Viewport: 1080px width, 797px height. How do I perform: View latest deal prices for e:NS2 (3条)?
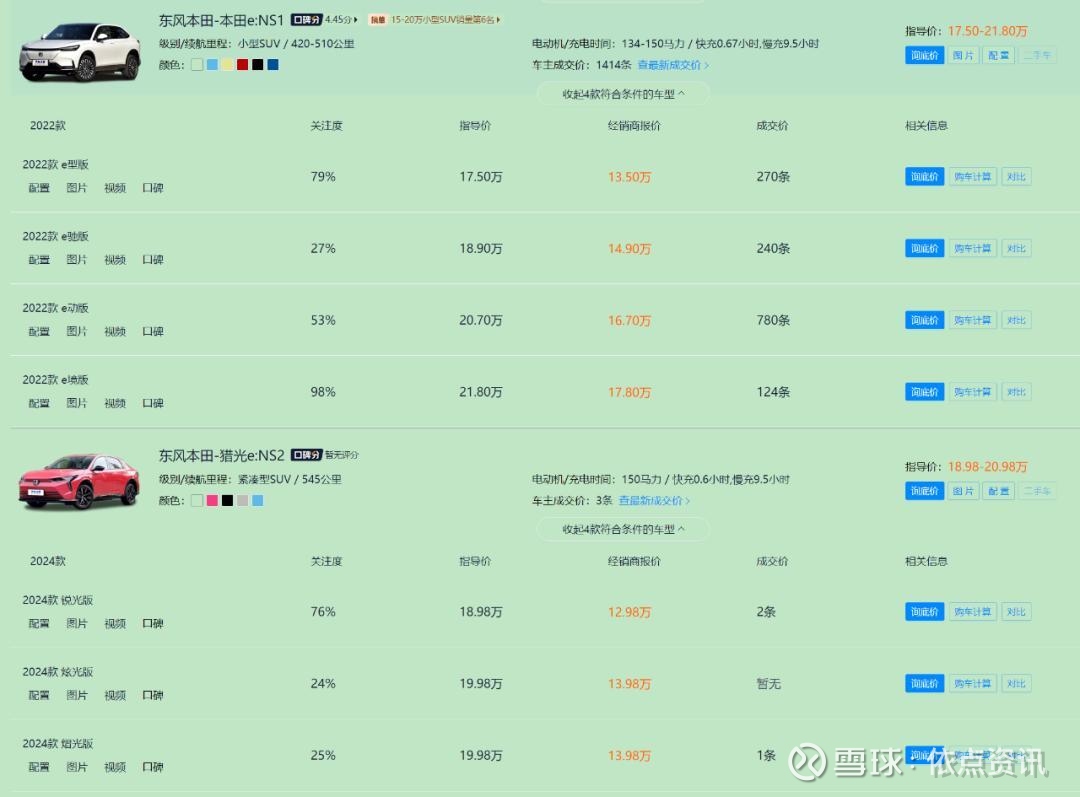click(654, 501)
